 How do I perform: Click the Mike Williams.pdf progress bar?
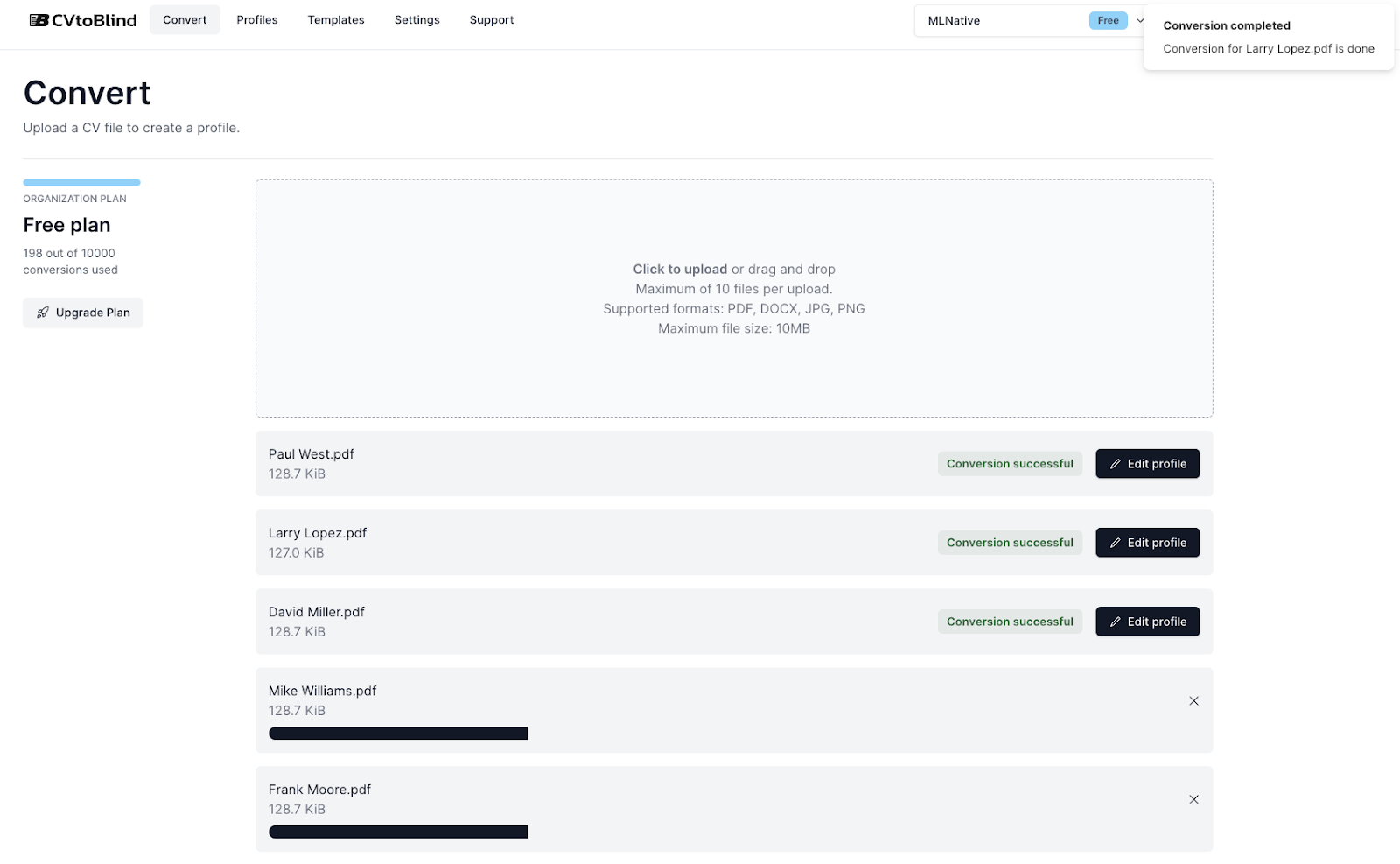tap(398, 734)
